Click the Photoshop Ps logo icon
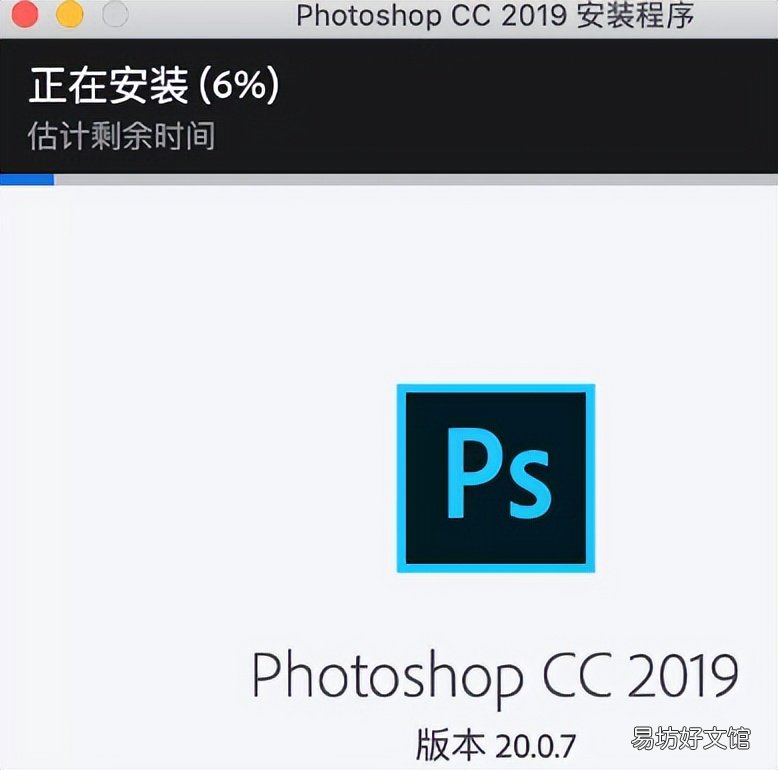Screen dimensions: 778x770 click(x=496, y=478)
